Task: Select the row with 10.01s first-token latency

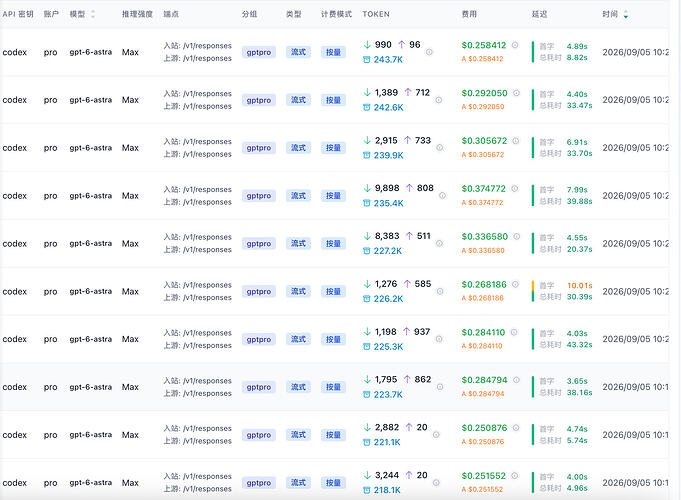Action: (334, 291)
